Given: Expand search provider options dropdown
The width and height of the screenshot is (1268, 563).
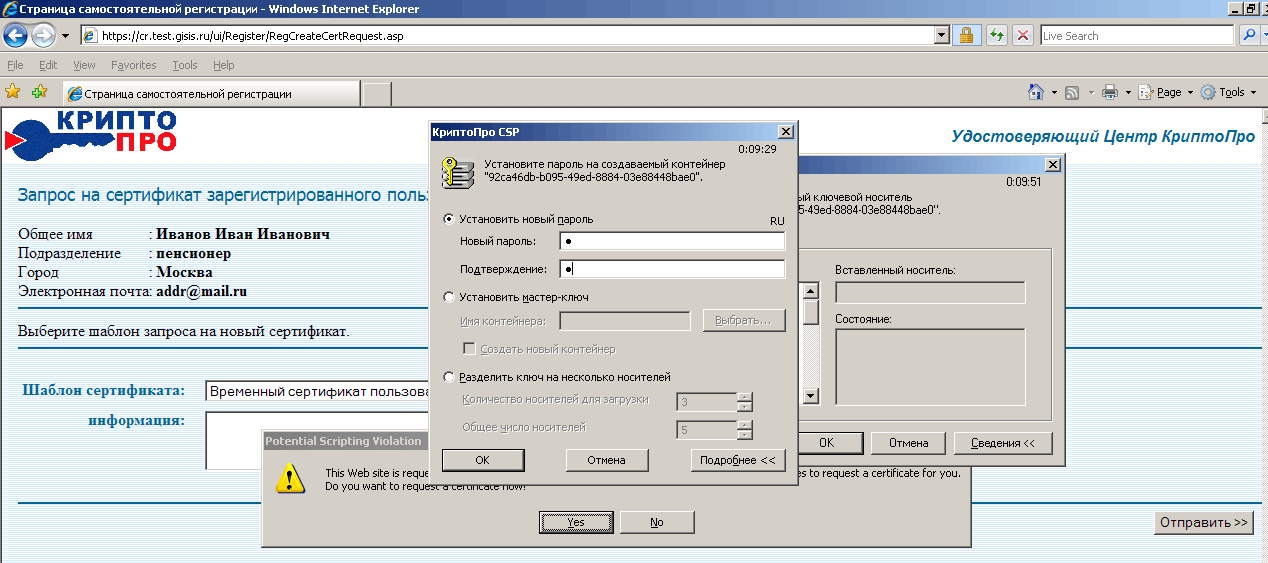Looking at the screenshot, I should click(1263, 35).
